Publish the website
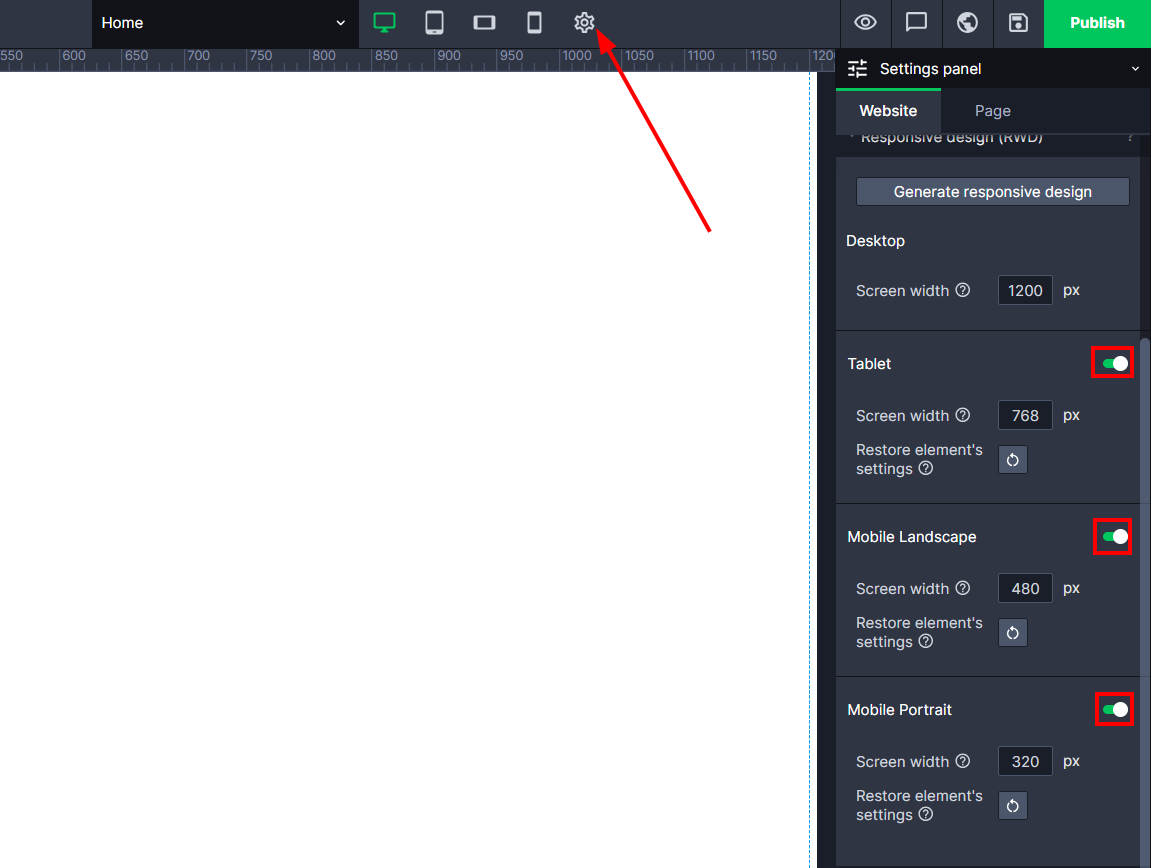The width and height of the screenshot is (1151, 868). pyautogui.click(x=1097, y=23)
